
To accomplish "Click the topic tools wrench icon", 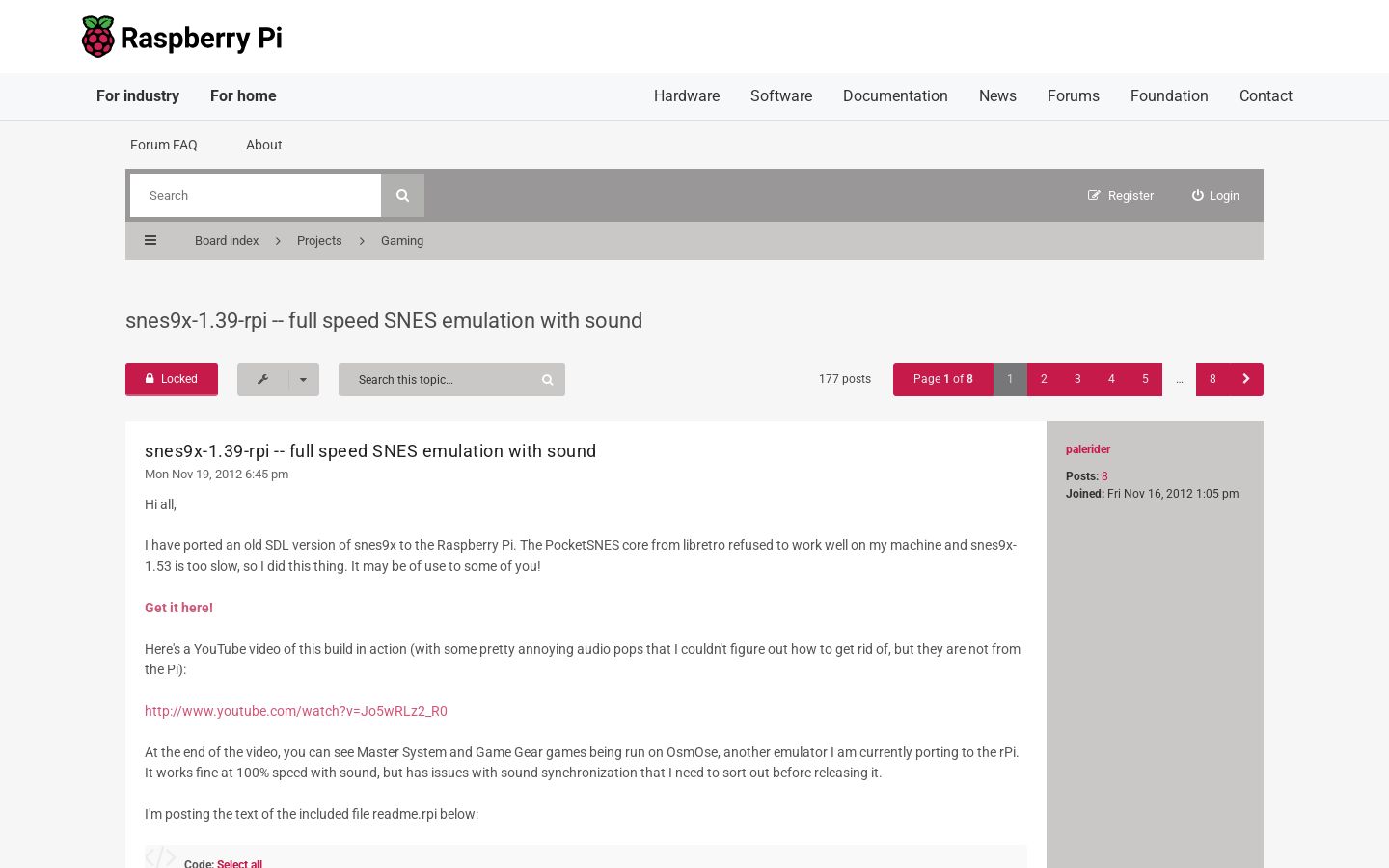I will (x=262, y=379).
